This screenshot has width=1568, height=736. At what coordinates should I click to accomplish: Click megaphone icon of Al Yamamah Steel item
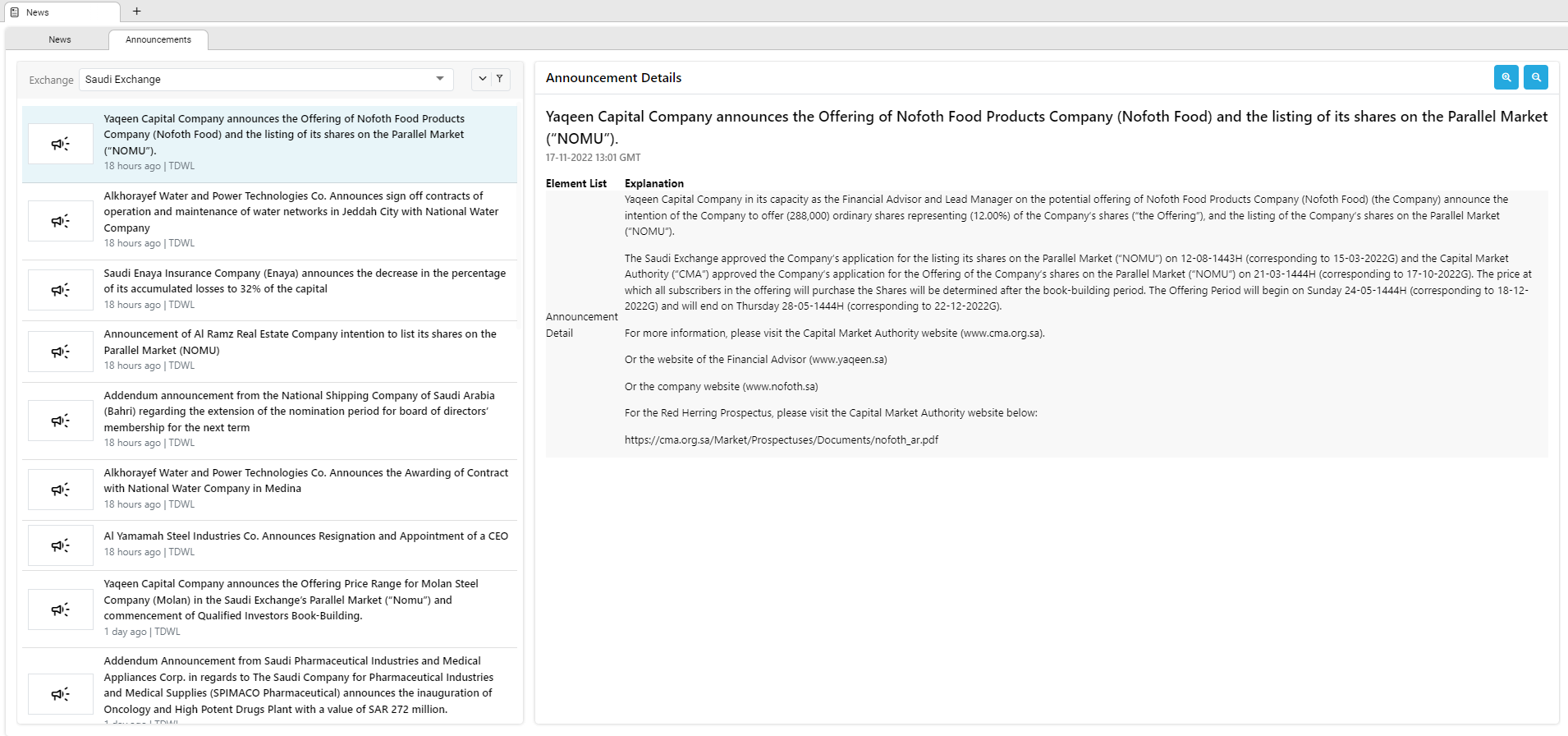pyautogui.click(x=61, y=545)
